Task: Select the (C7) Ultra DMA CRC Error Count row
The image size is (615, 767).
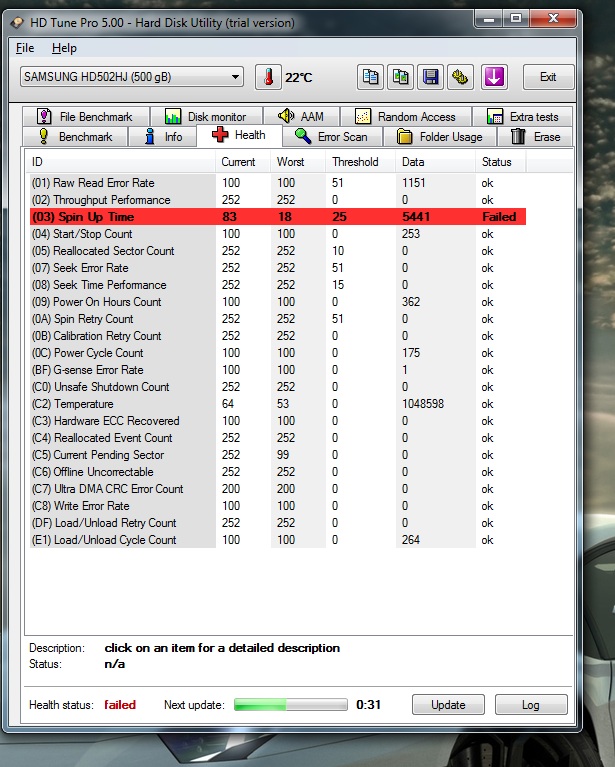Action: 278,489
